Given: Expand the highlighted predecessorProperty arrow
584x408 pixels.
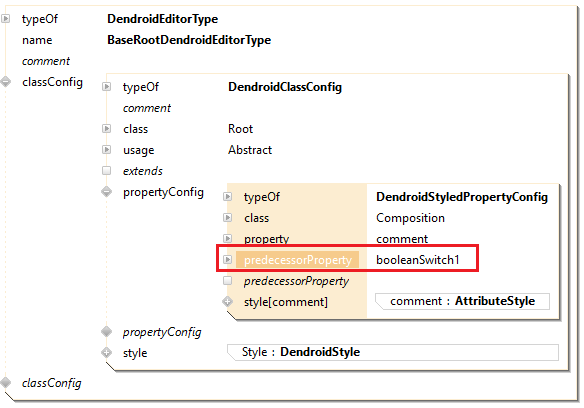Looking at the screenshot, I should (x=228, y=259).
